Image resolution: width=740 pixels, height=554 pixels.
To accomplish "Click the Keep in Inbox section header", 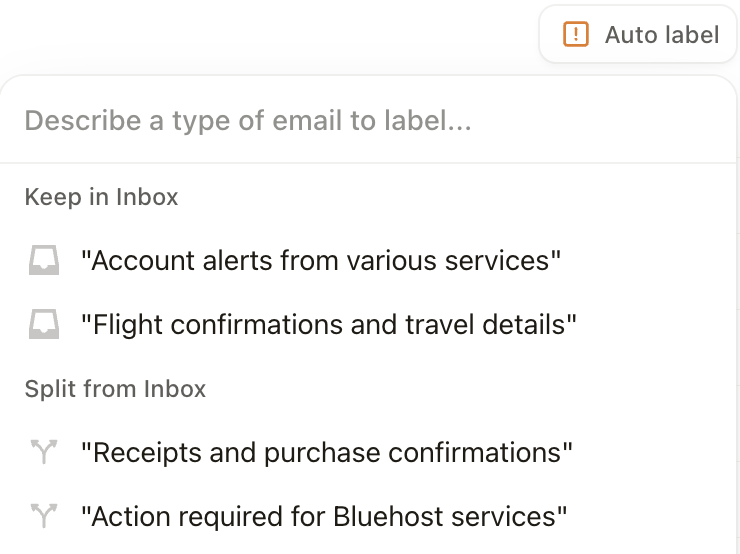I will 101,197.
